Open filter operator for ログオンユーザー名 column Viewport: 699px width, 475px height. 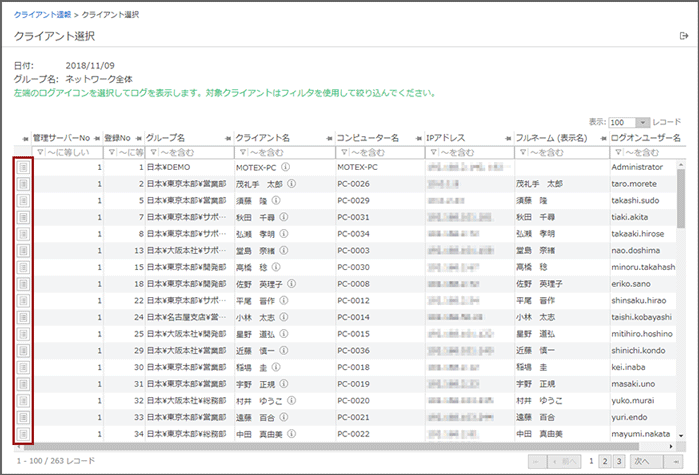(x=618, y=153)
